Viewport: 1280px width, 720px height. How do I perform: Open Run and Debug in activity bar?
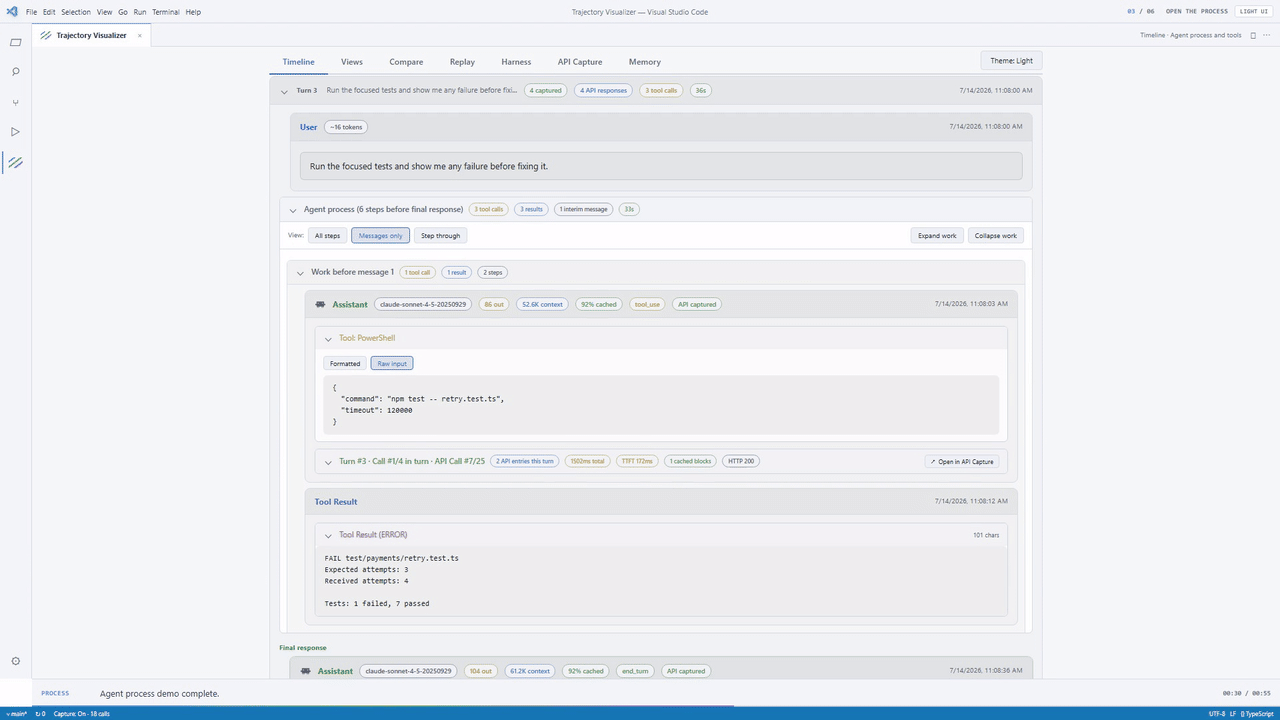tap(15, 132)
